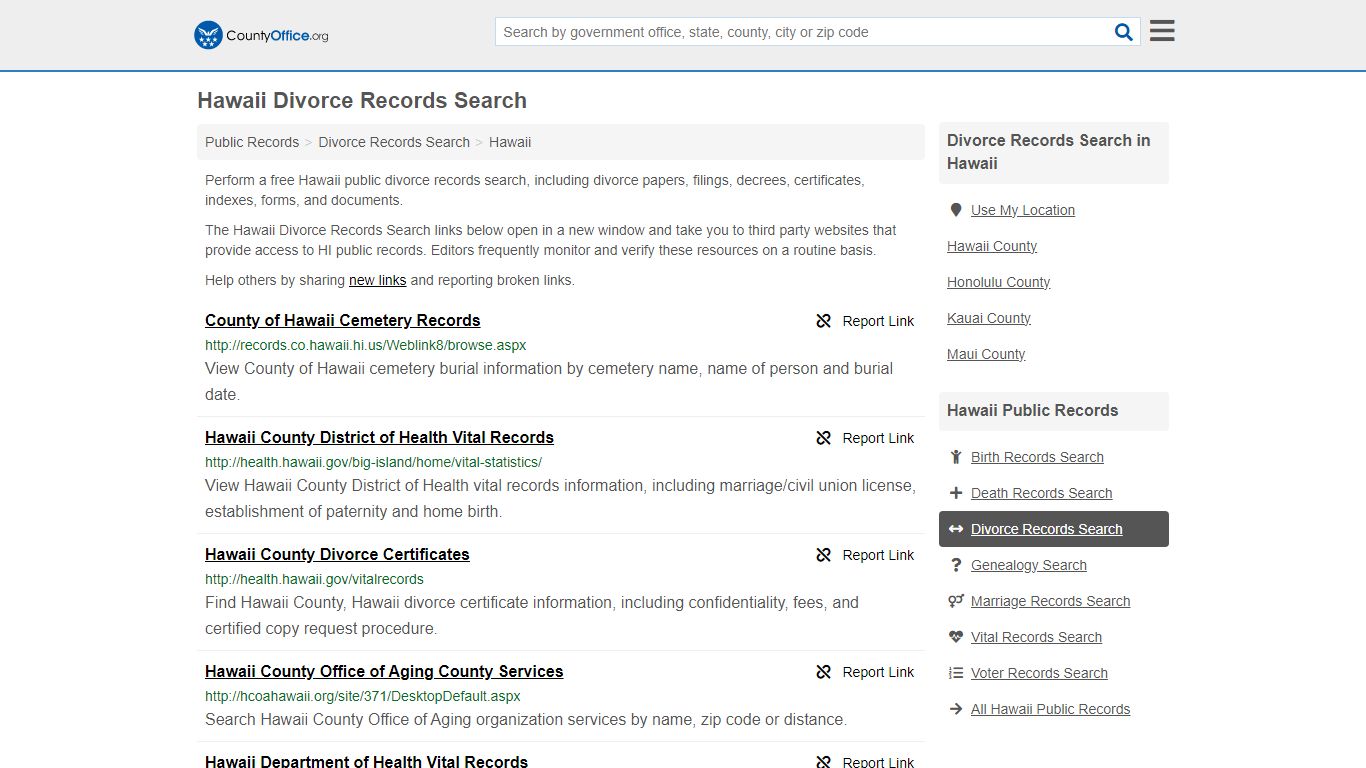Open Vital Records Search
Viewport: 1366px width, 768px height.
click(1036, 637)
